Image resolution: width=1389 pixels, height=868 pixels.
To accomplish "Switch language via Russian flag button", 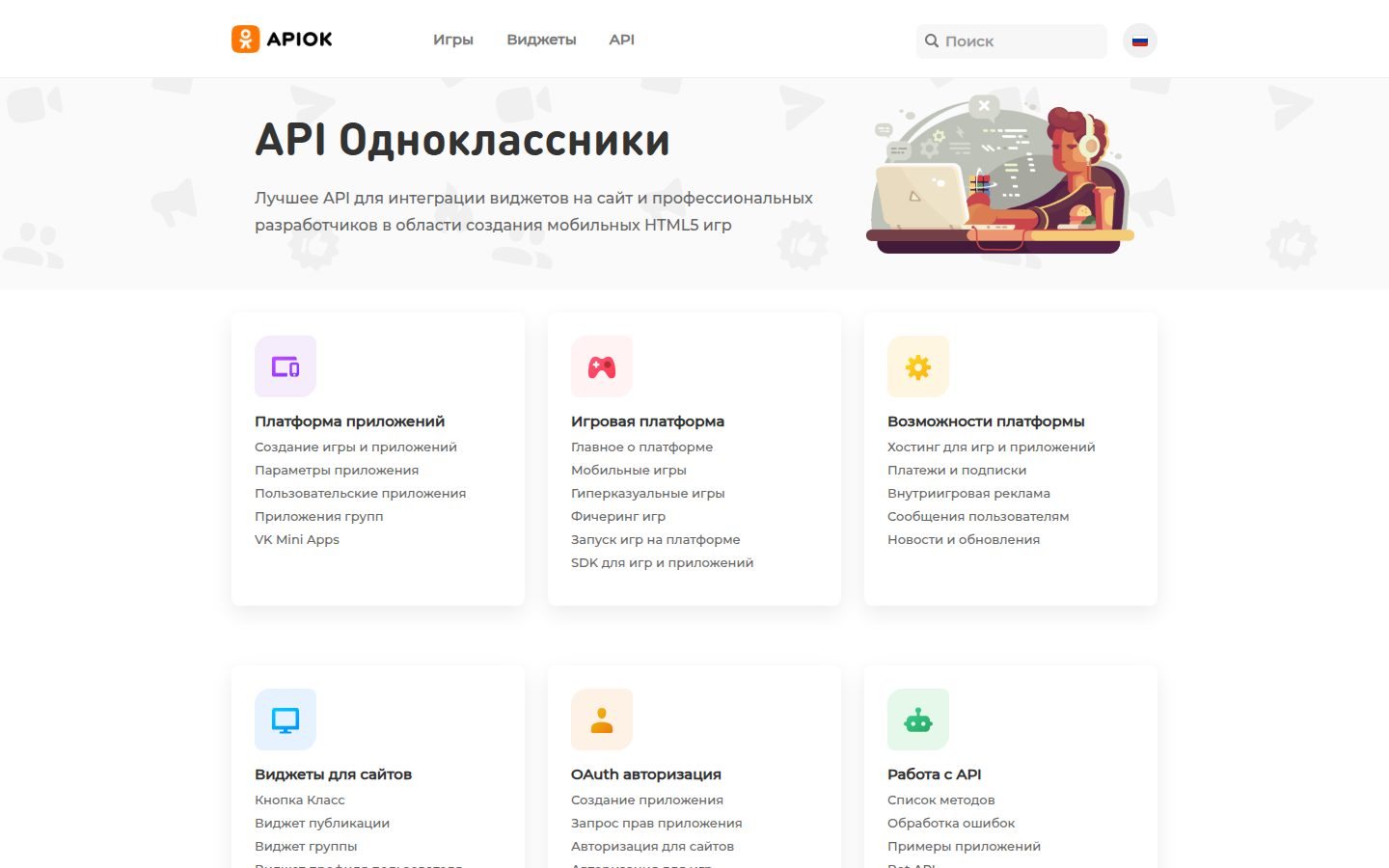I will (1139, 41).
